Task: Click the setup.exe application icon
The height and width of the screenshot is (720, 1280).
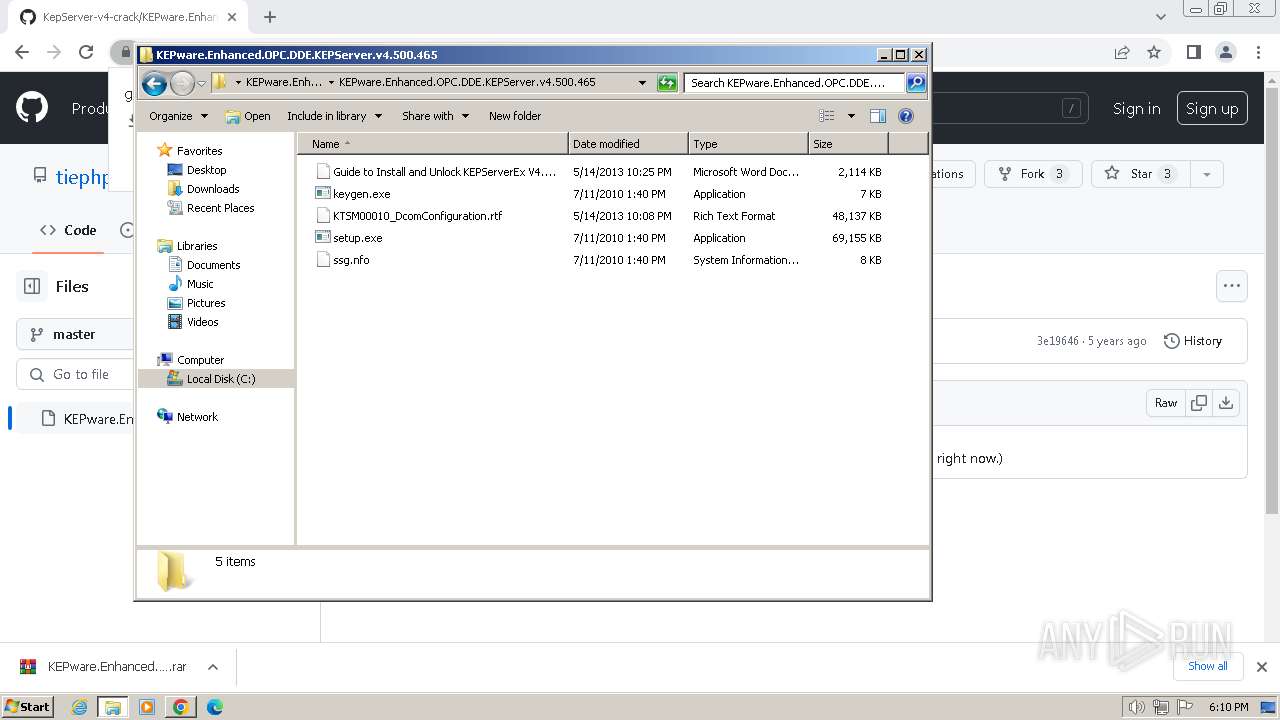Action: click(322, 238)
